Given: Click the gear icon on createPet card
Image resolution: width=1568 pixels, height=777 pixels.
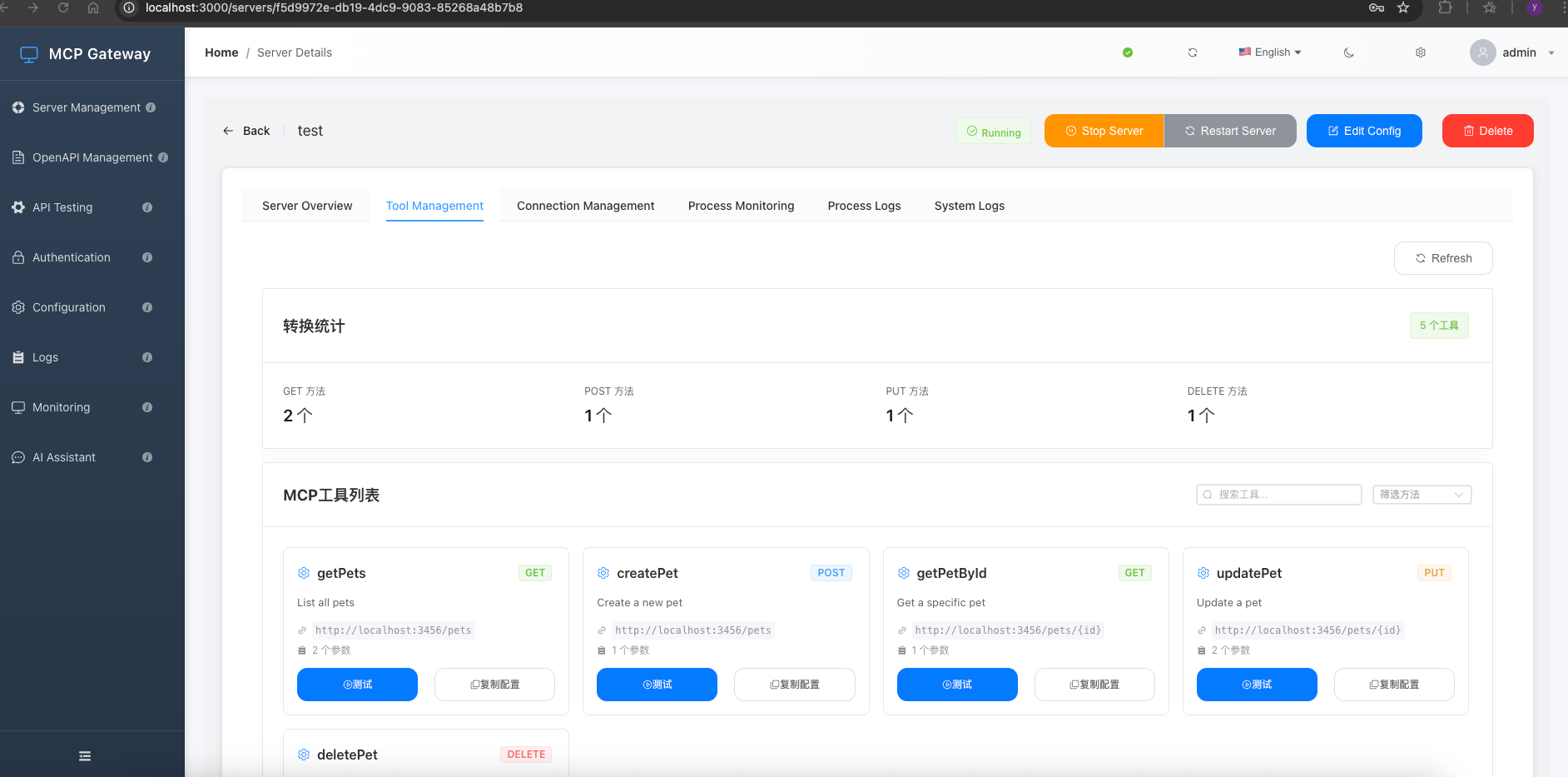Looking at the screenshot, I should click(x=603, y=573).
